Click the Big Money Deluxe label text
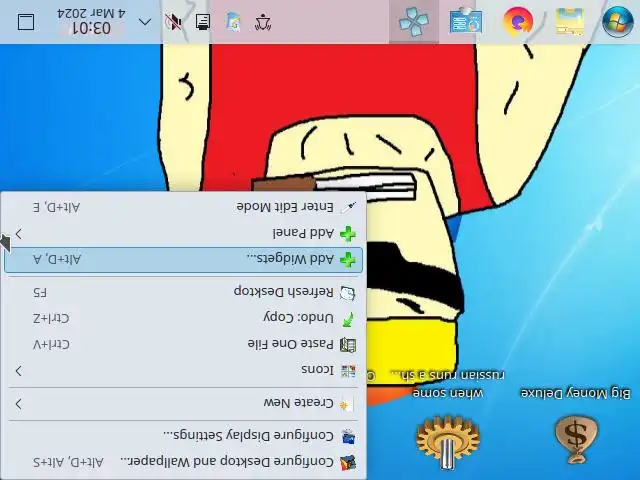 pyautogui.click(x=576, y=393)
